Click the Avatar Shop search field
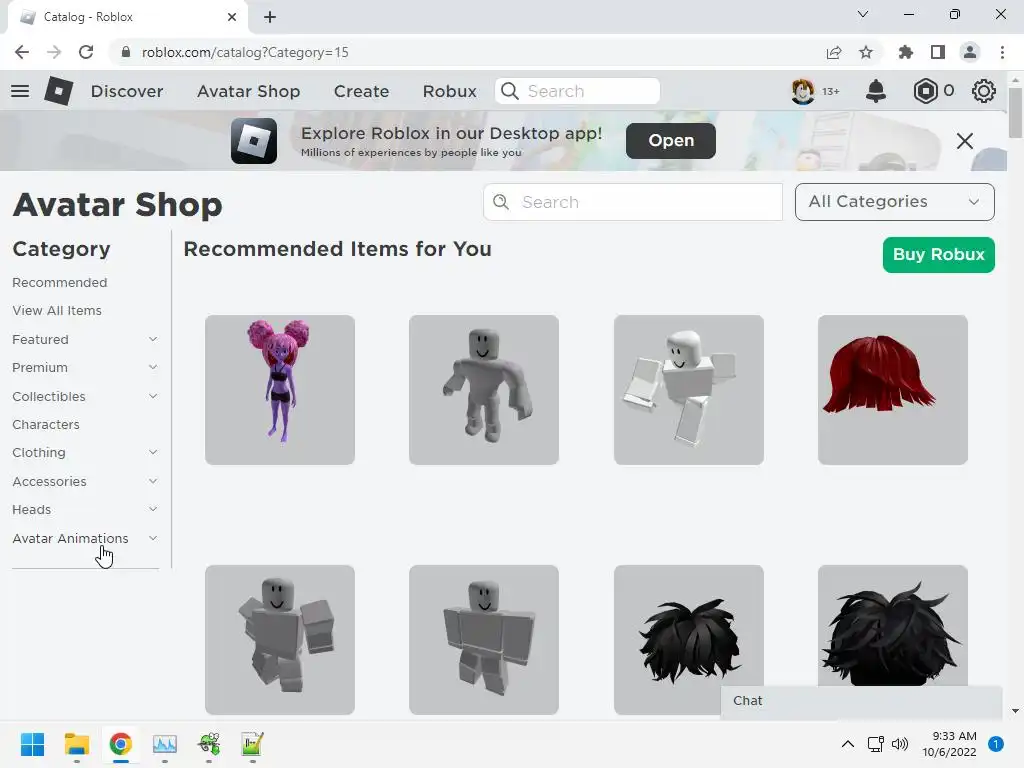This screenshot has width=1024, height=768. 633,202
